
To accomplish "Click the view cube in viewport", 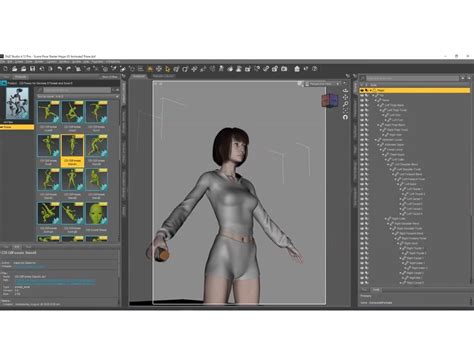I will pos(329,100).
